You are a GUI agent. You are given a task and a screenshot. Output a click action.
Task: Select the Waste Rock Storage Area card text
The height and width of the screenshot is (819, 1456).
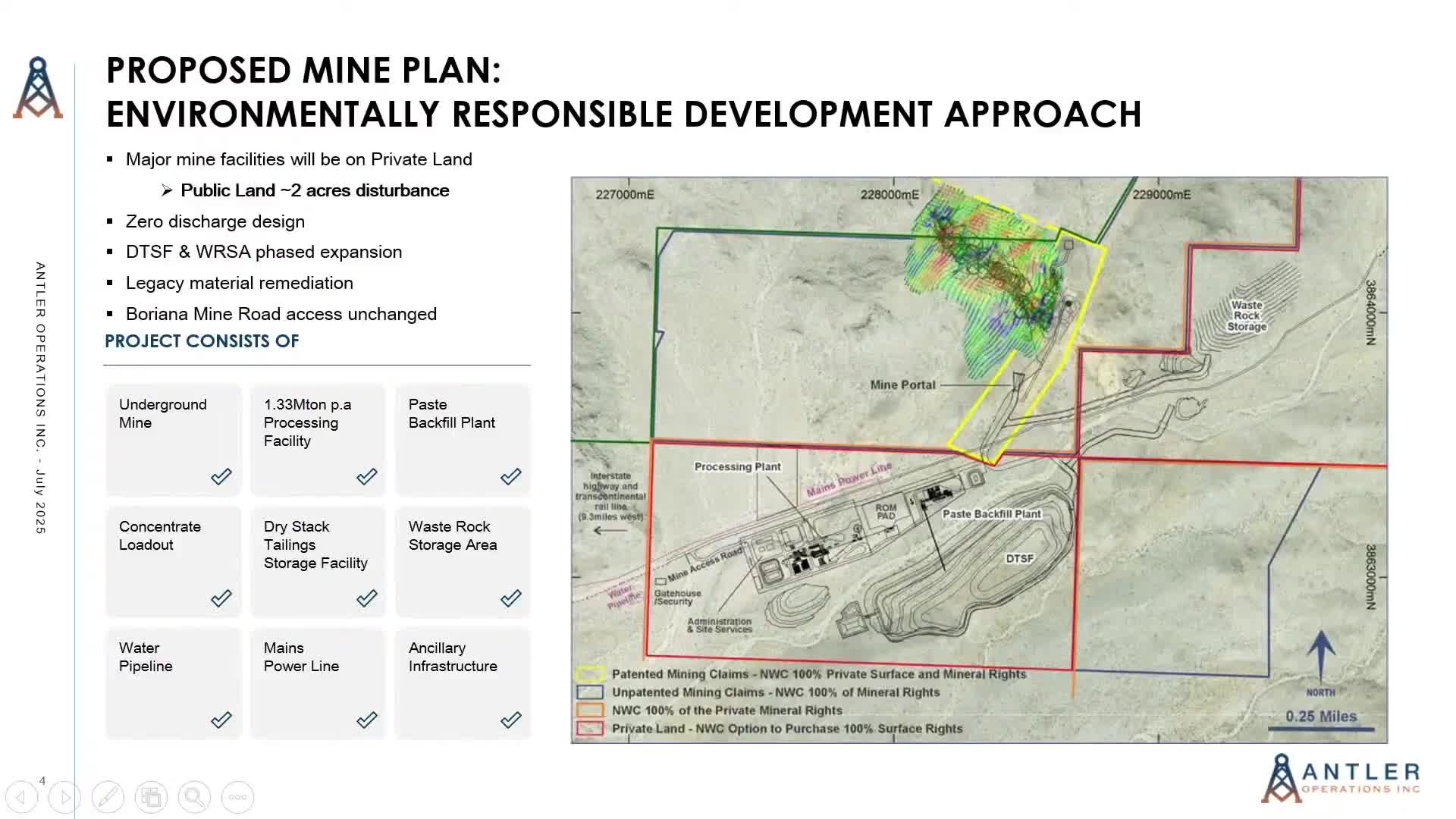(453, 535)
